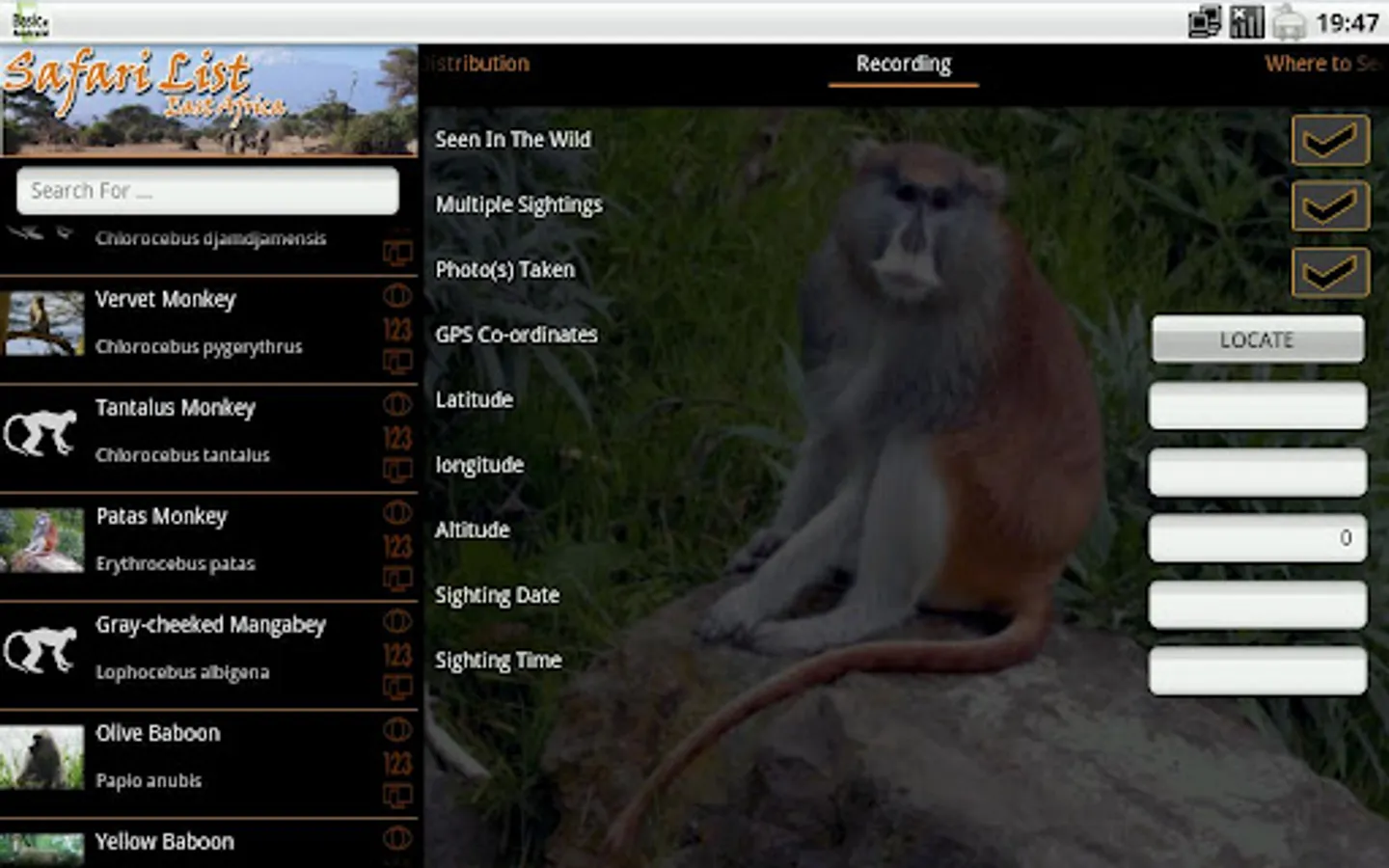Tap the photo icon in Gray-cheeked Mangabey row
1389x868 pixels.
tap(397, 688)
